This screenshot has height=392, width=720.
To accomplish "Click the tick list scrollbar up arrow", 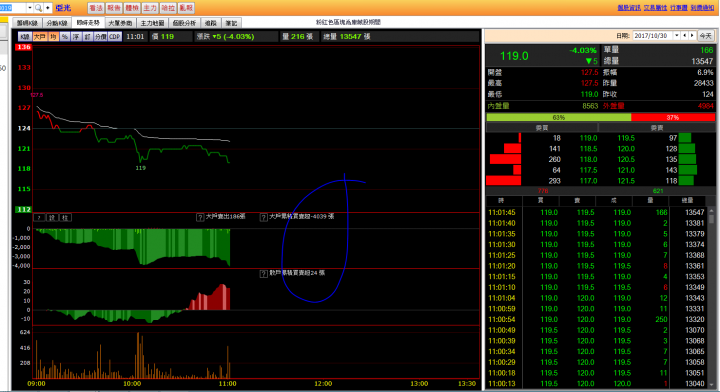I will pyautogui.click(x=711, y=211).
